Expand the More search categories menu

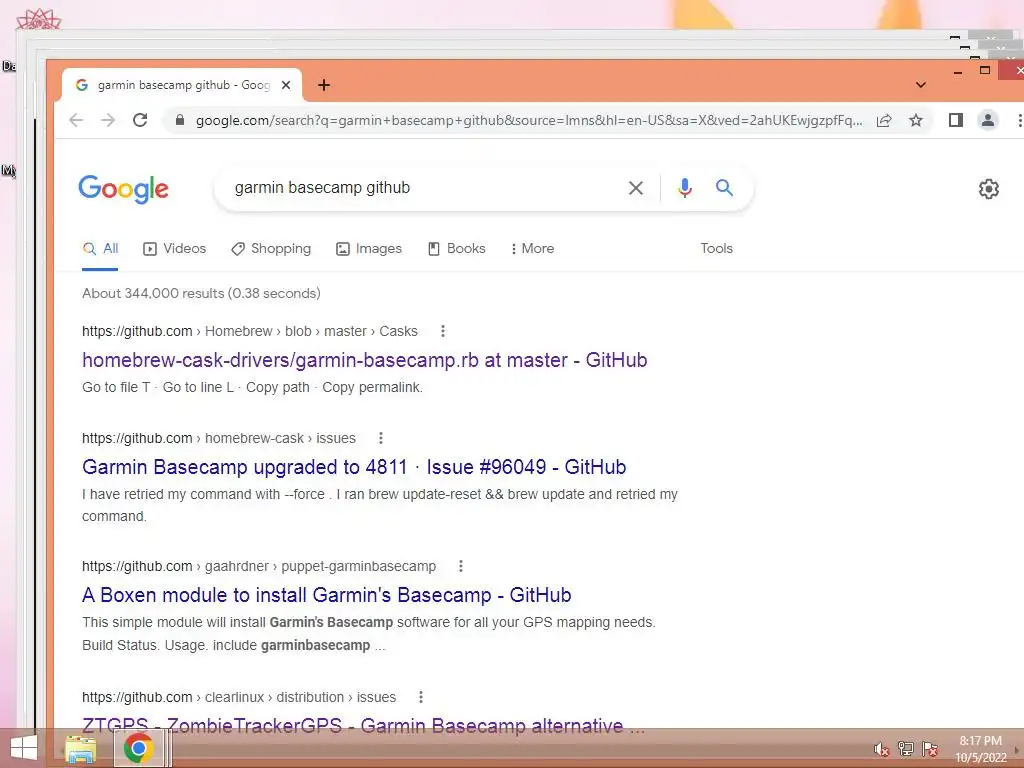pyautogui.click(x=532, y=249)
